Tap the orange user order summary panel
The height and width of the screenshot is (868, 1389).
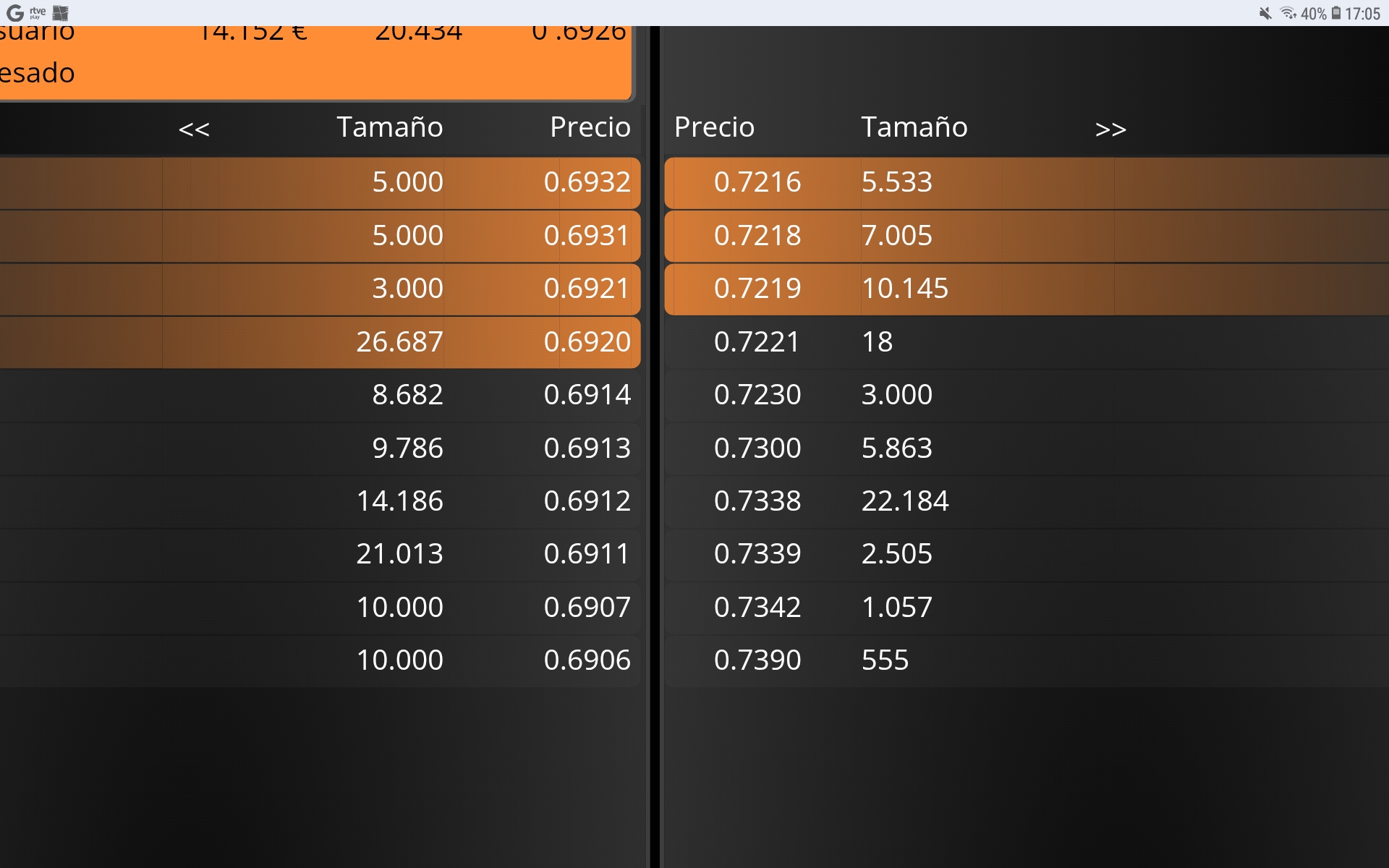(x=315, y=61)
